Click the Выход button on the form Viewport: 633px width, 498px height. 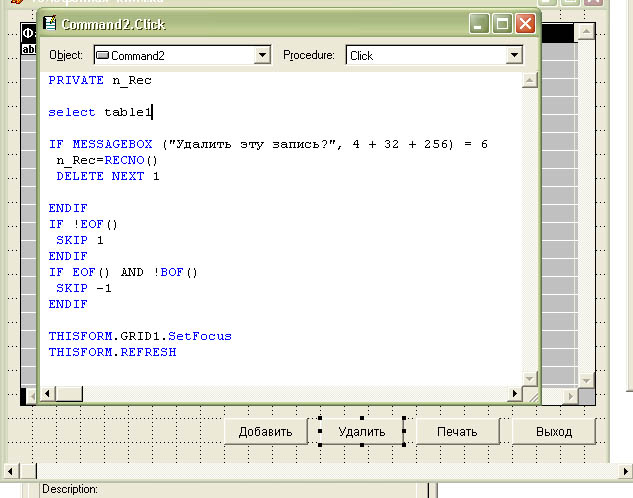point(554,432)
